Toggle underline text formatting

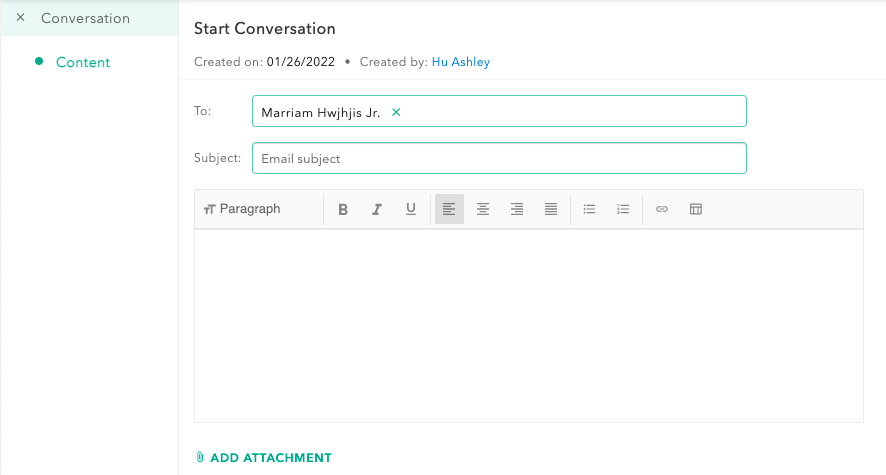tap(411, 209)
